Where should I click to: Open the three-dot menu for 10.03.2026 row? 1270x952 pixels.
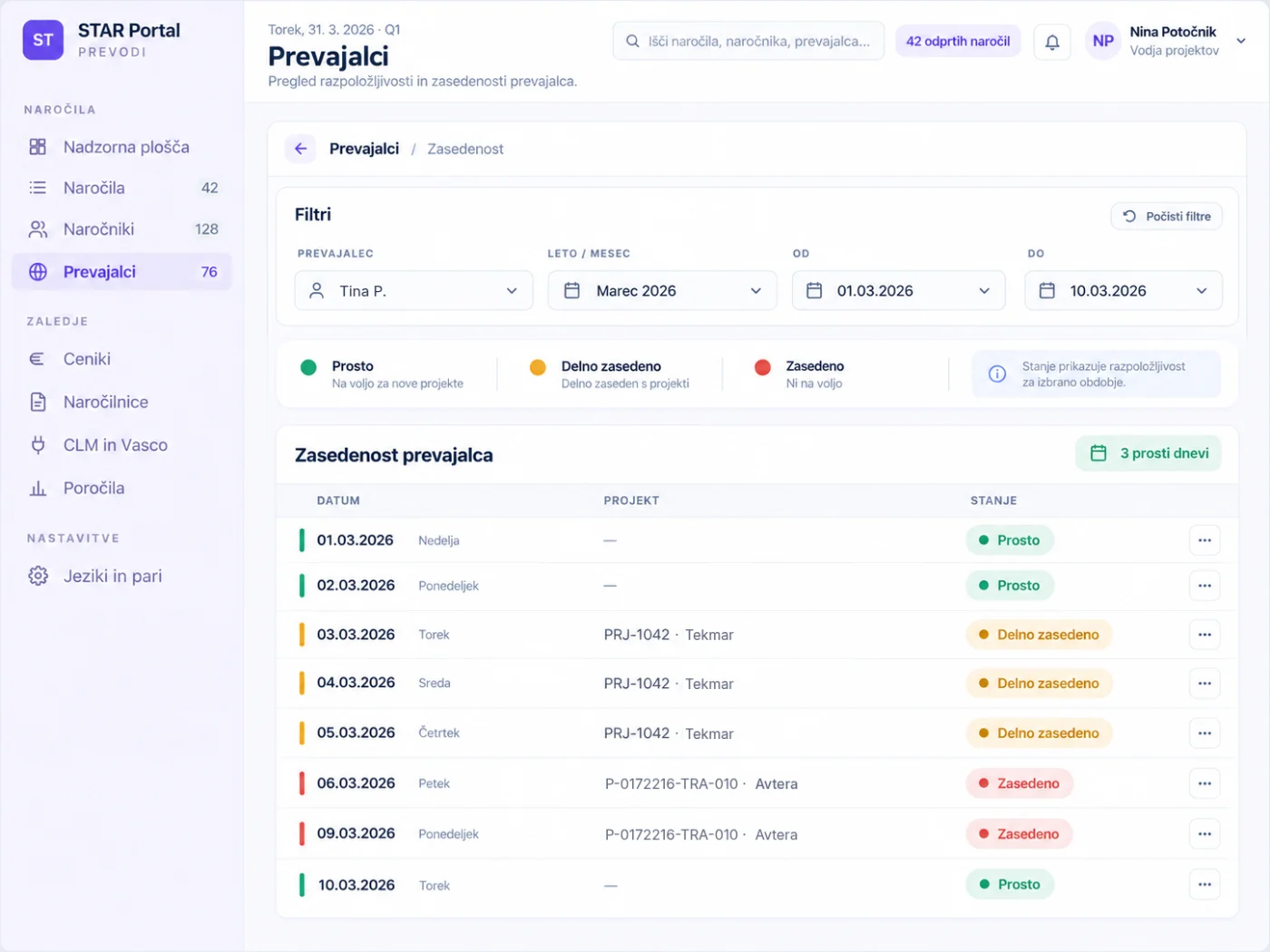(1205, 885)
